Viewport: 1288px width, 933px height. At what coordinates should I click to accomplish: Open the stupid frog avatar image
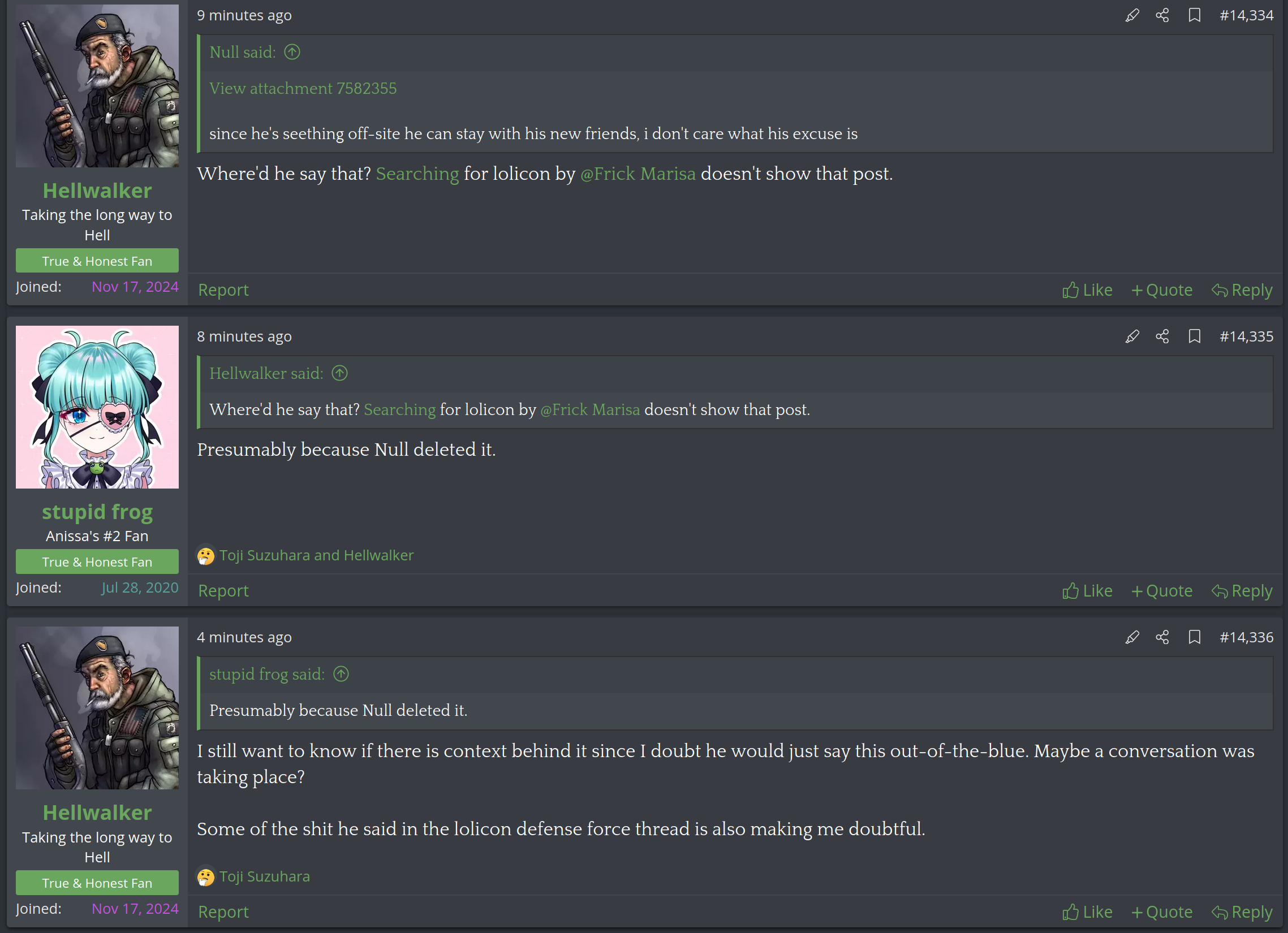97,407
